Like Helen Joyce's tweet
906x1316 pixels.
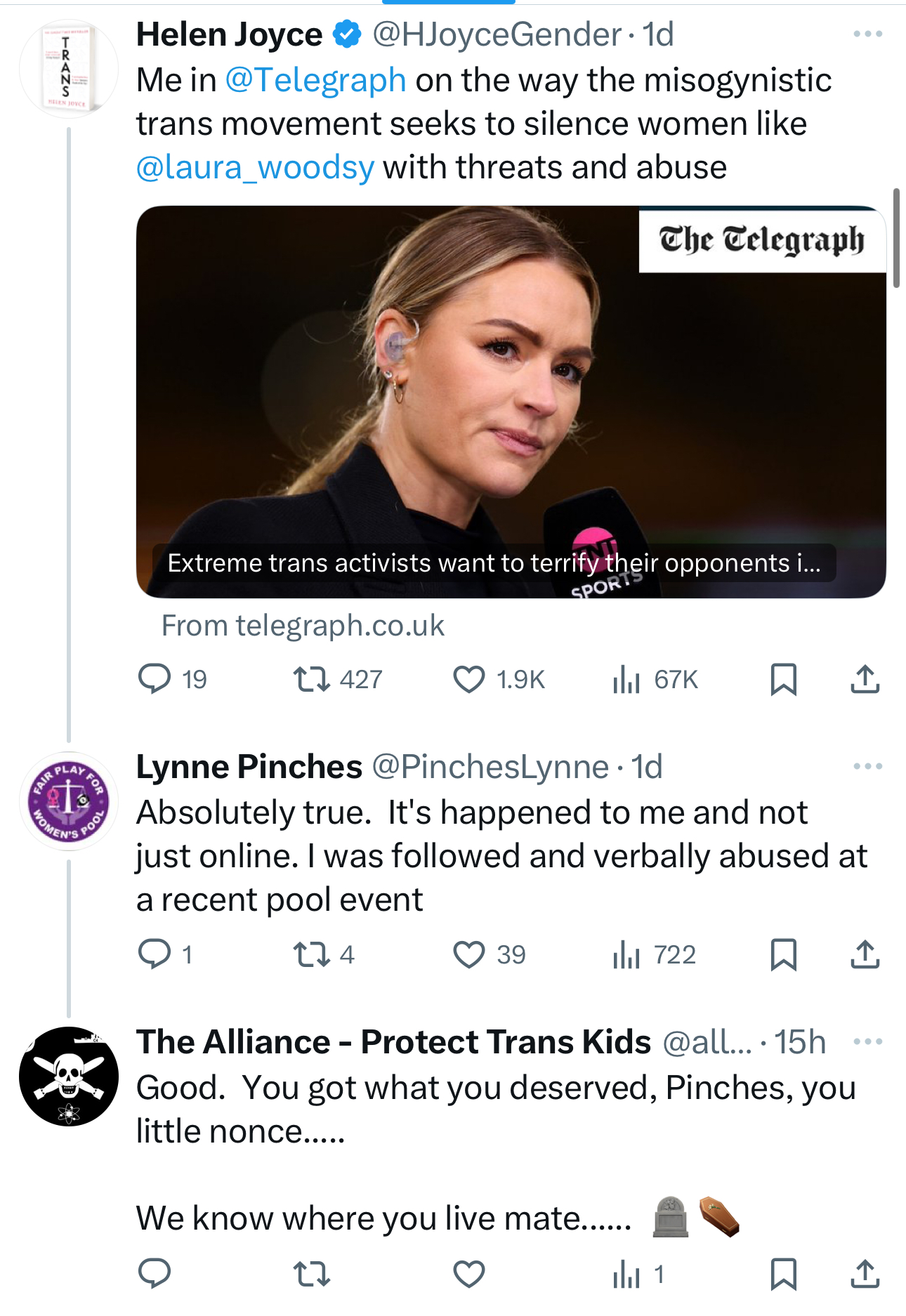[469, 679]
